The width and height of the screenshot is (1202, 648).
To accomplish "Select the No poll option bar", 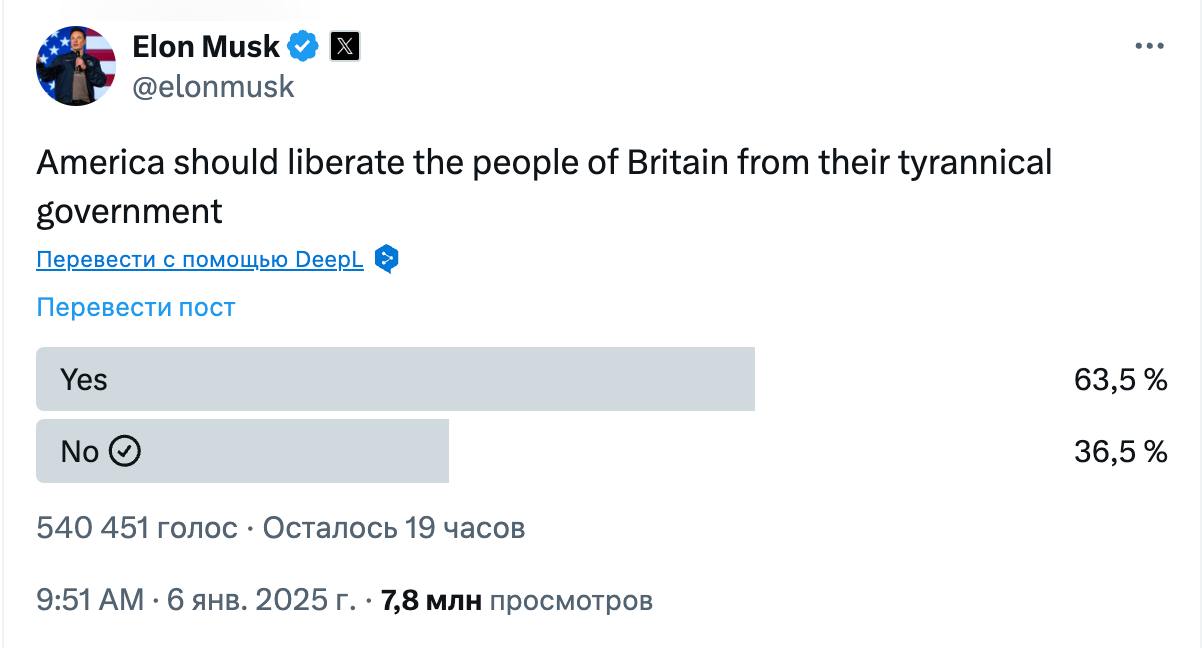I will [242, 452].
